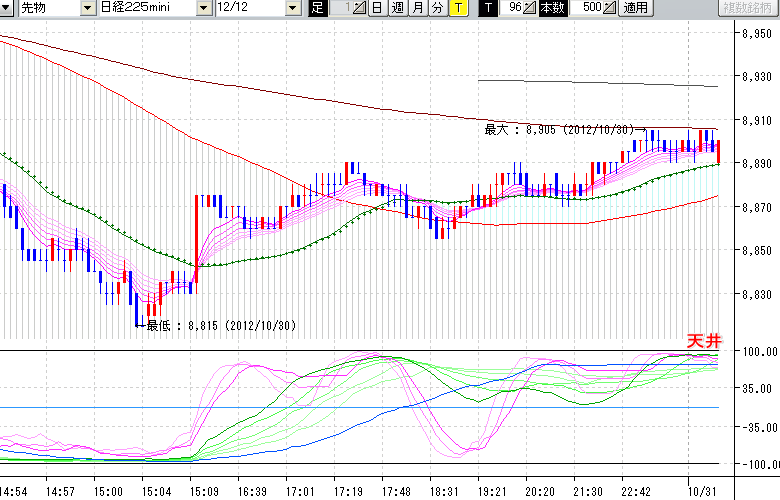Open the 12/12 contract month dropdown
The image size is (780, 500).
(292, 8)
